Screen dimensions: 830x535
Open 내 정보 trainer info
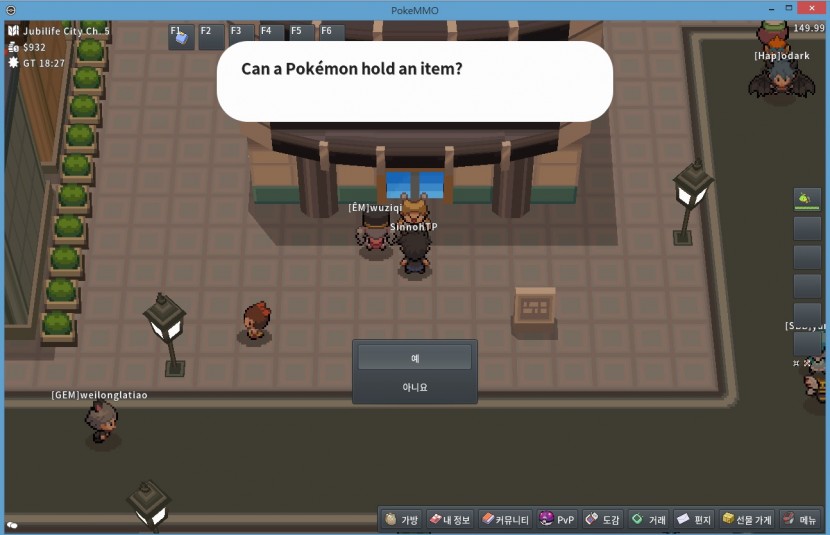click(x=450, y=520)
